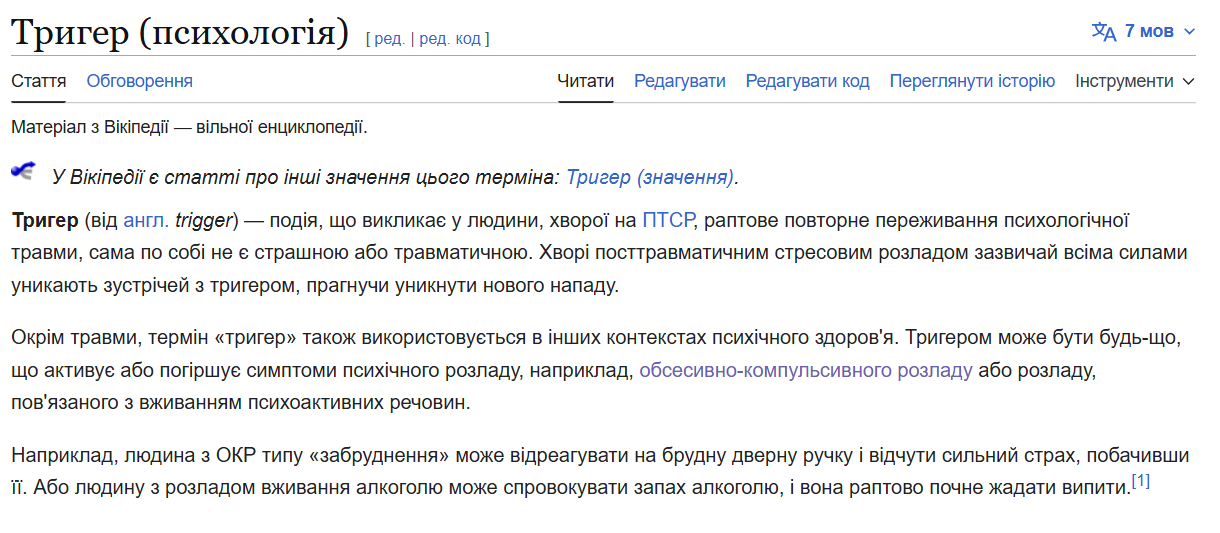This screenshot has width=1220, height=533.
Task: Open обсесивно-компульсивного розладу link
Action: (806, 370)
